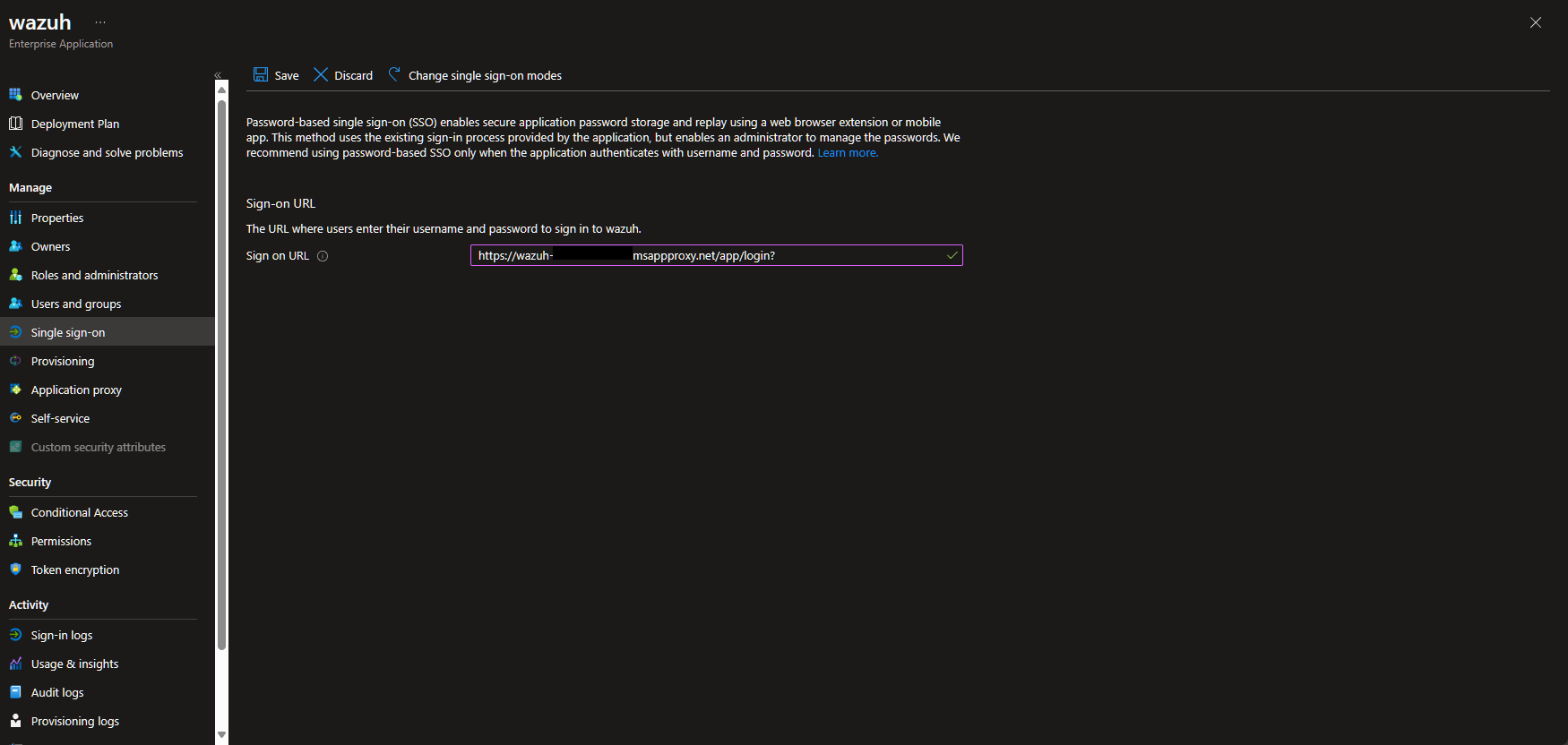This screenshot has width=1568, height=745.
Task: Collapse the sidebar with the double chevron
Action: (x=218, y=75)
